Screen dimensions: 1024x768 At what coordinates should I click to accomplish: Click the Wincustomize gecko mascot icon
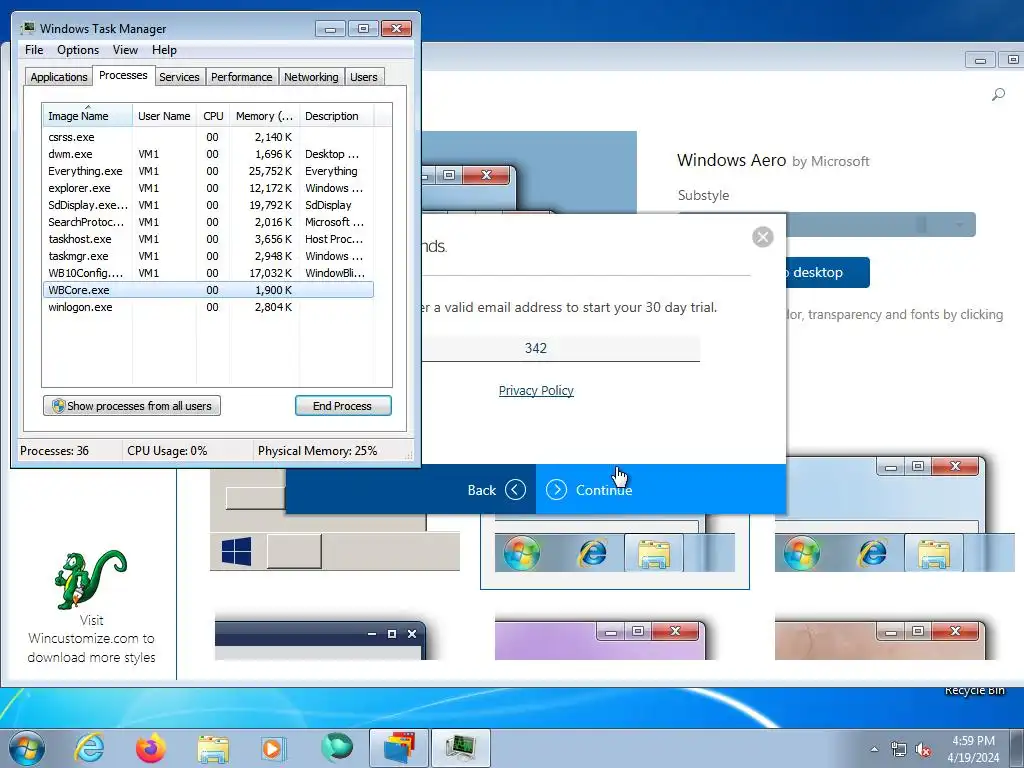pos(91,579)
